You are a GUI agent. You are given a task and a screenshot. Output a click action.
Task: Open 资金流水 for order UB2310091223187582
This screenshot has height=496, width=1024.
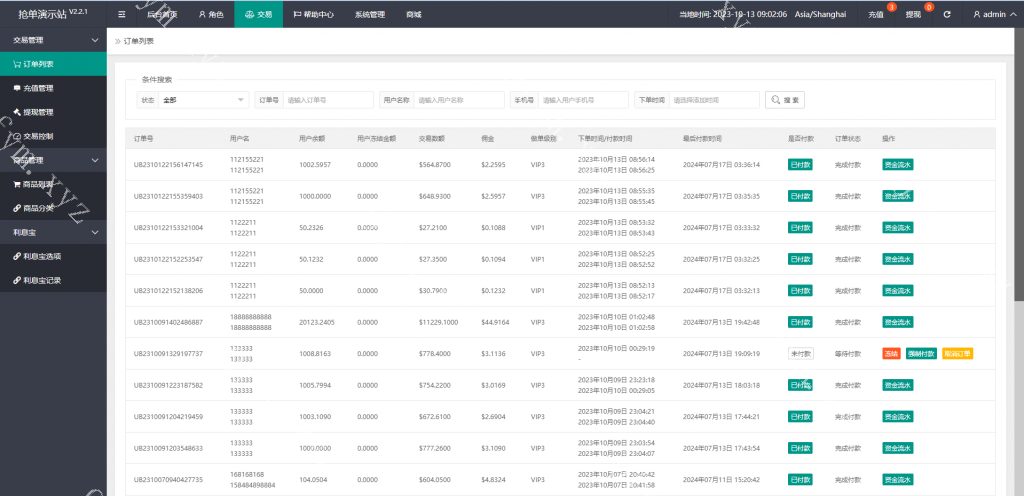898,385
